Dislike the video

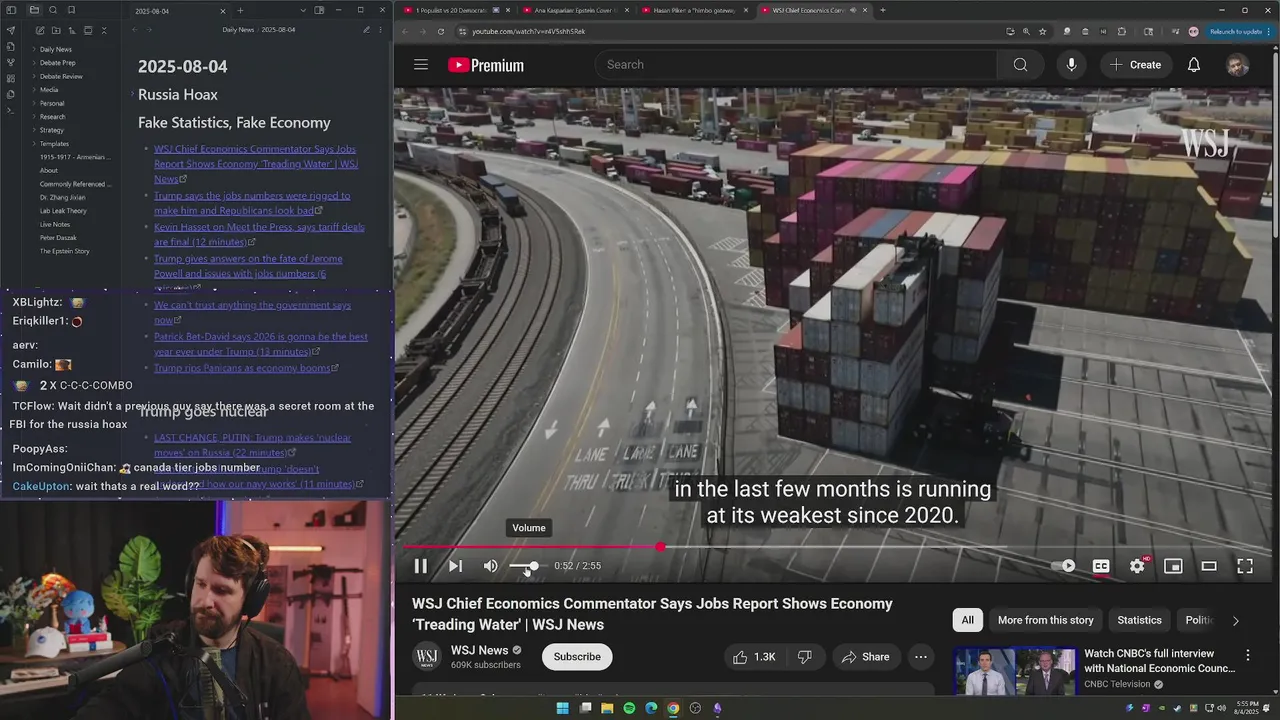pyautogui.click(x=805, y=657)
